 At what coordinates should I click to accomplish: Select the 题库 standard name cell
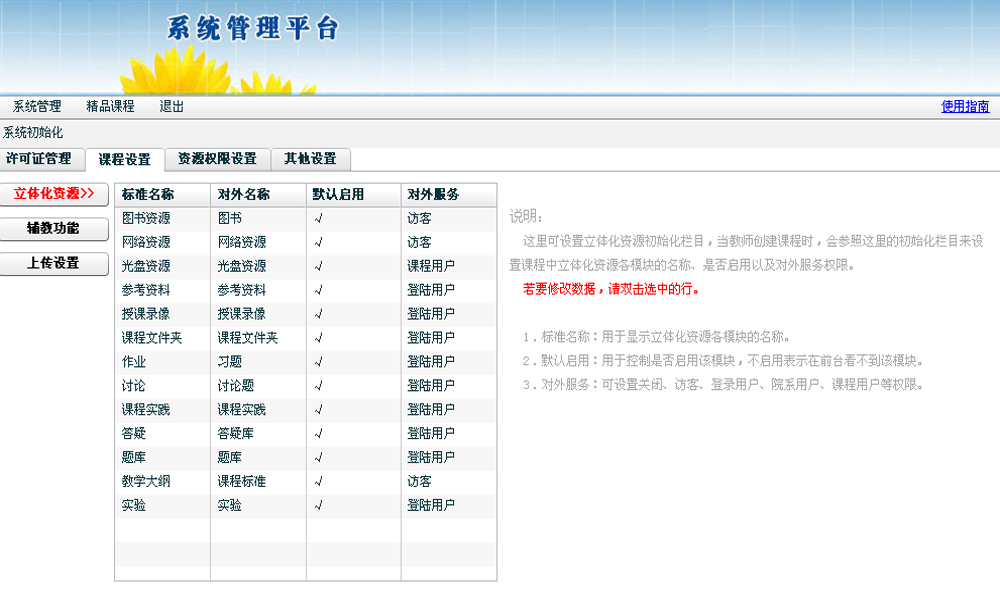[x=134, y=458]
